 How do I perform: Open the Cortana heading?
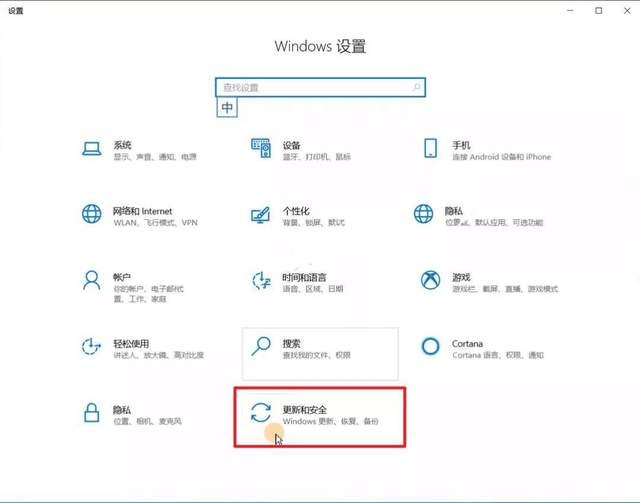[x=467, y=343]
